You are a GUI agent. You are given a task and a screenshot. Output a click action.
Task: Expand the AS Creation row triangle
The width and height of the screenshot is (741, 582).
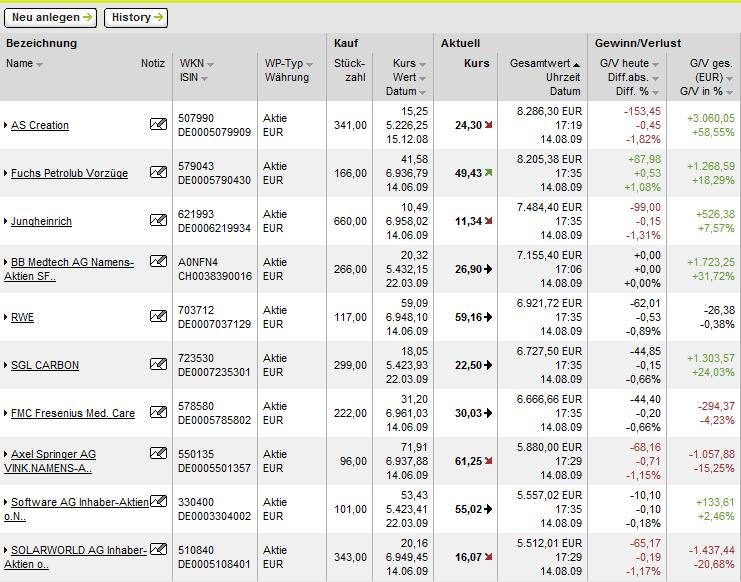(6, 125)
